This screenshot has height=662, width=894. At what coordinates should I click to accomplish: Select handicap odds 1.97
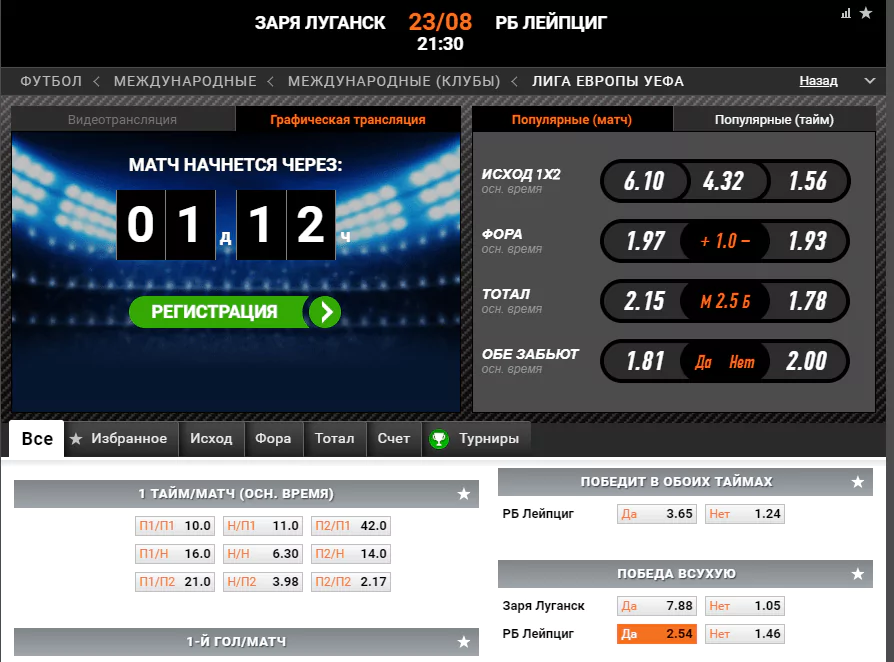coord(644,241)
